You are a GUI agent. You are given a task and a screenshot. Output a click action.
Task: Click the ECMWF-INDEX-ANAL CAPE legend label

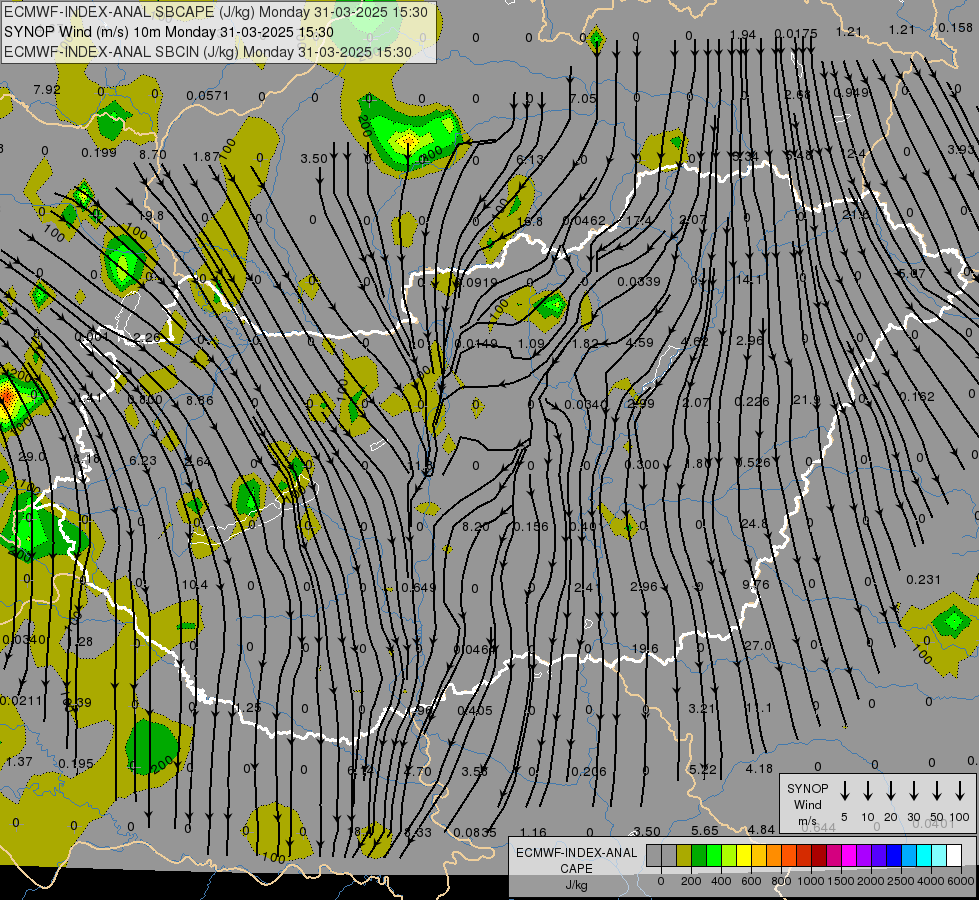(x=576, y=869)
